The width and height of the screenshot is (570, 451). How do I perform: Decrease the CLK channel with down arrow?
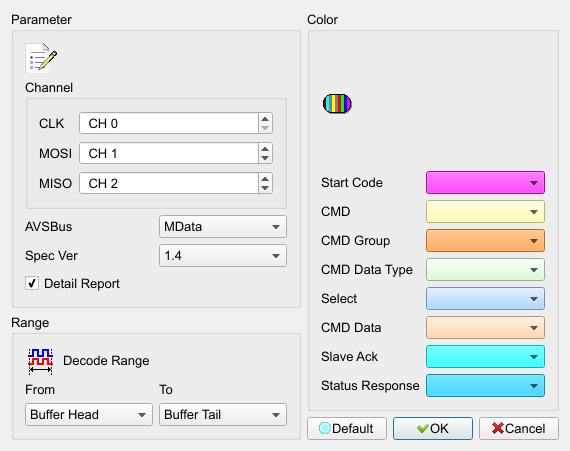point(265,128)
